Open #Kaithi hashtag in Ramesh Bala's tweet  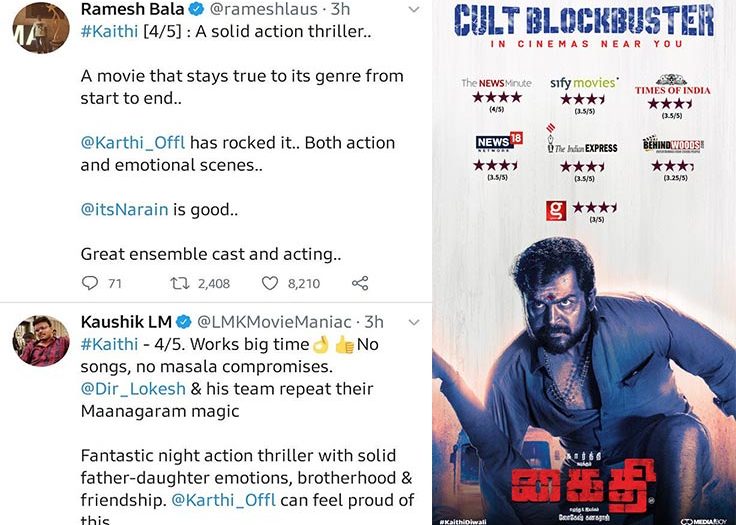click(x=109, y=31)
